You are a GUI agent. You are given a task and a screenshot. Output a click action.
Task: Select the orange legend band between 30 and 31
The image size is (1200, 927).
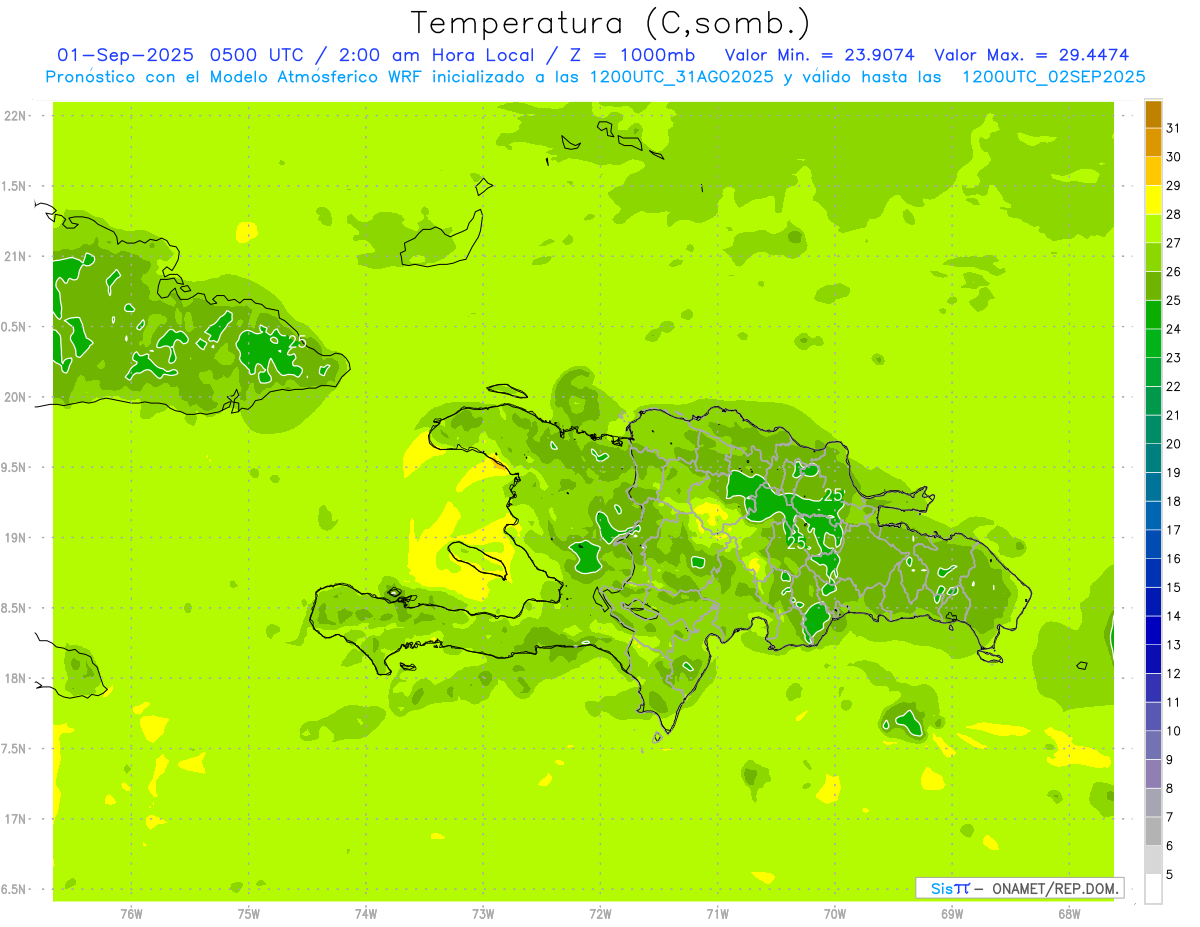[x=1153, y=142]
